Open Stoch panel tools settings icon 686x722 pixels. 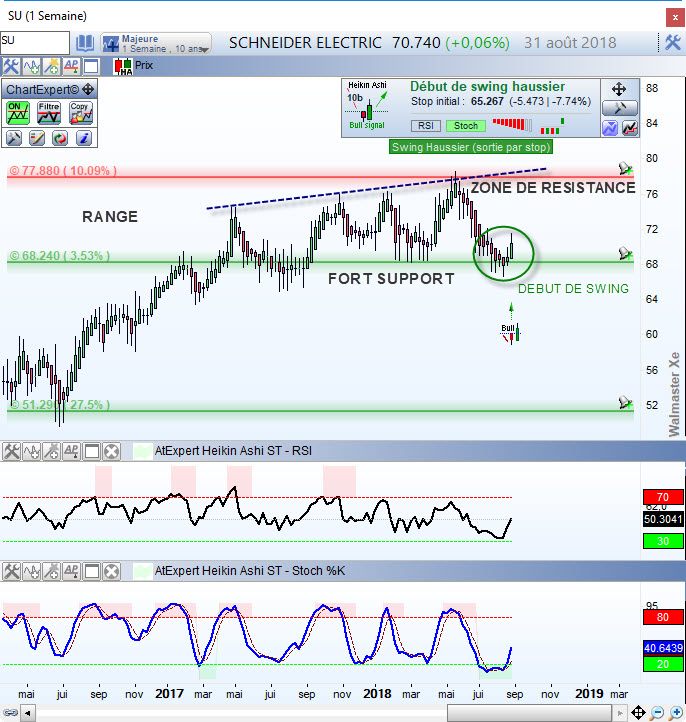pyautogui.click(x=11, y=572)
